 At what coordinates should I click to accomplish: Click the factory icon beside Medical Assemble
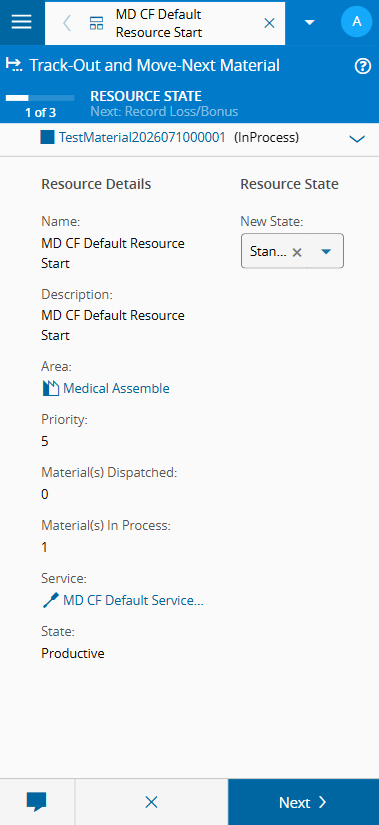50,388
